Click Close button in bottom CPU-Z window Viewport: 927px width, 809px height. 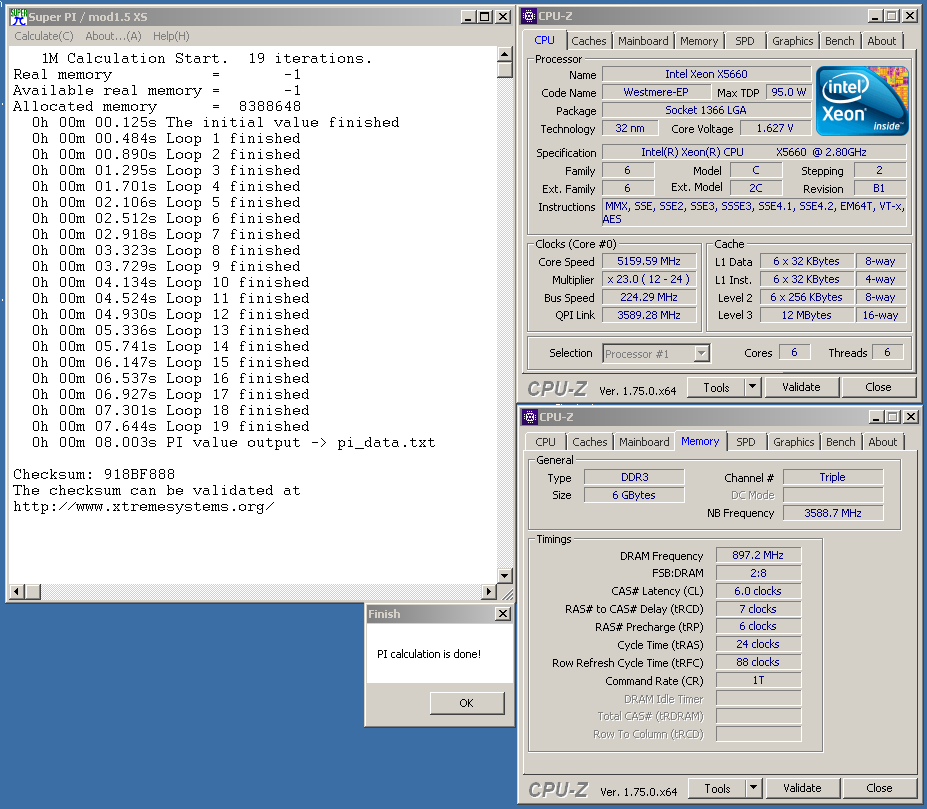pos(879,788)
